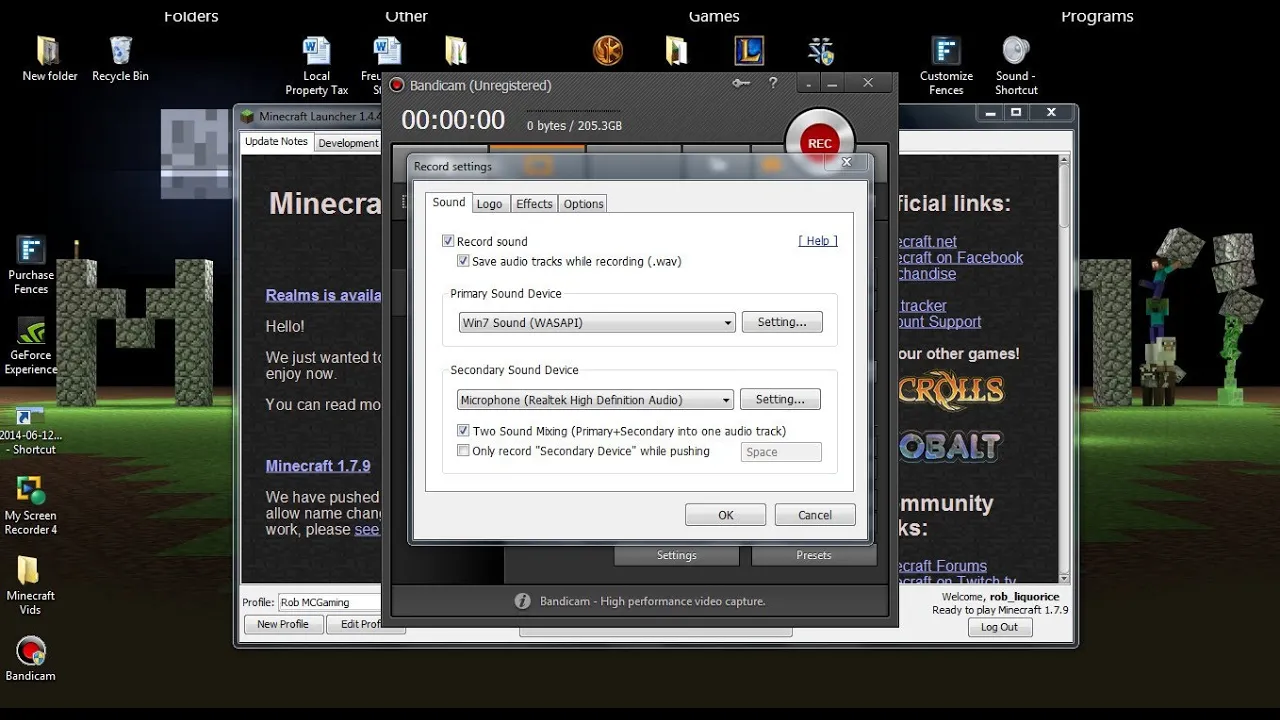Open GeForce Experience desktop icon
This screenshot has height=720, width=1280.
(x=31, y=346)
